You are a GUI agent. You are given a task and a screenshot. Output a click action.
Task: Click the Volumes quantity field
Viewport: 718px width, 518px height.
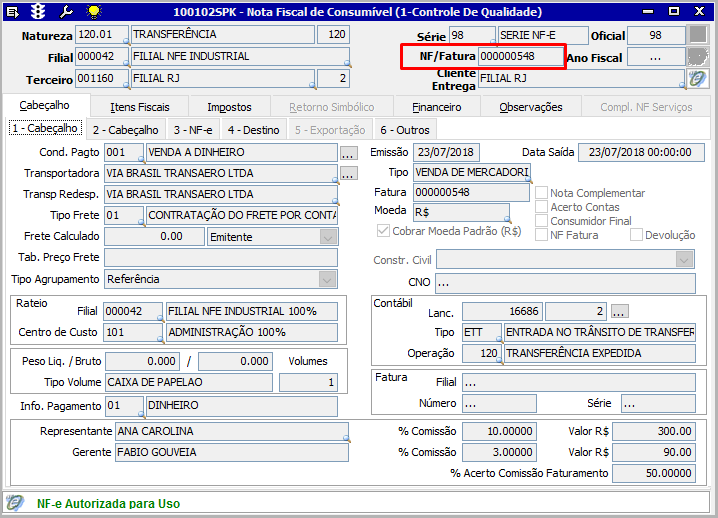(308, 382)
